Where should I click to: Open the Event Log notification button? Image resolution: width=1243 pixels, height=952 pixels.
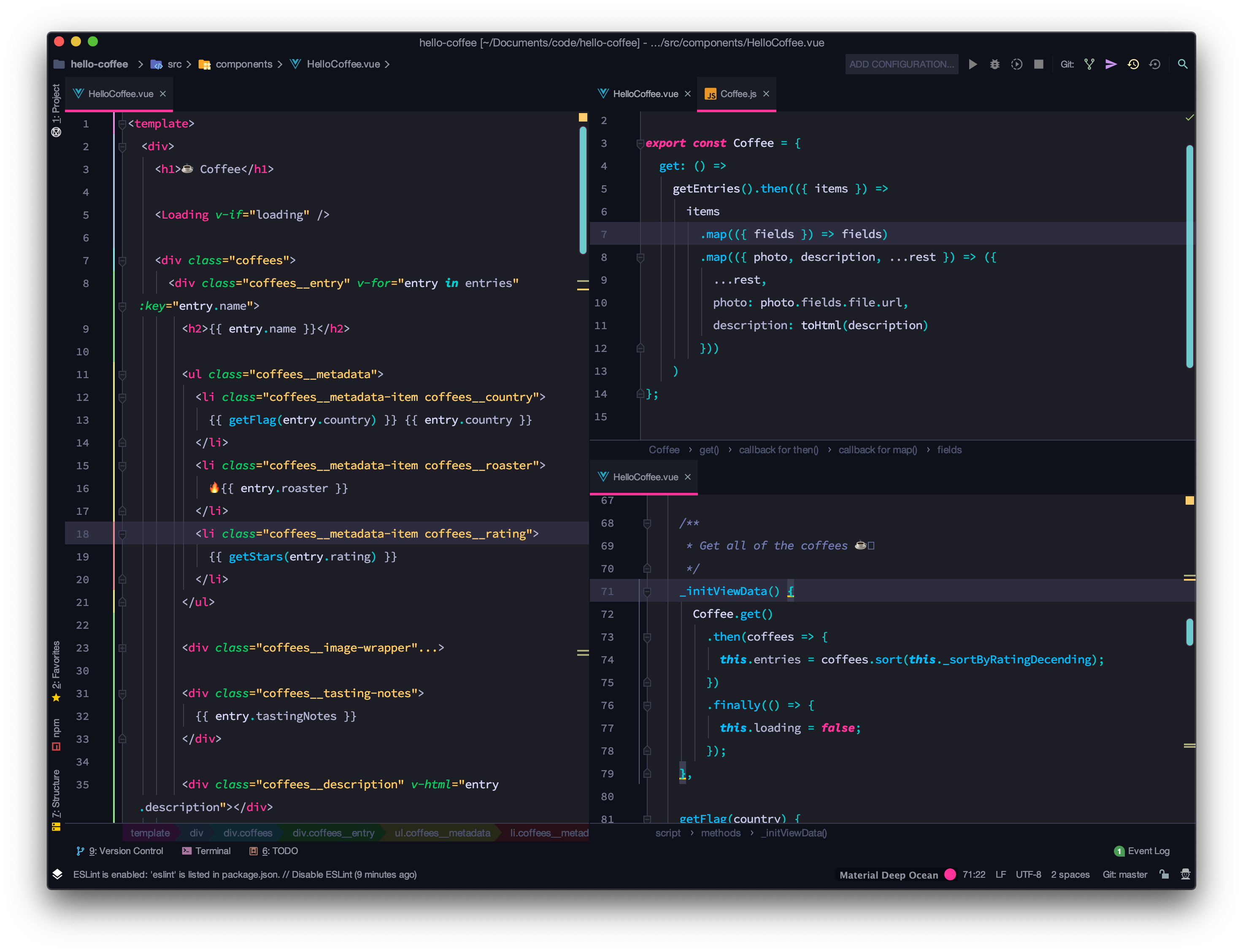coord(1142,851)
